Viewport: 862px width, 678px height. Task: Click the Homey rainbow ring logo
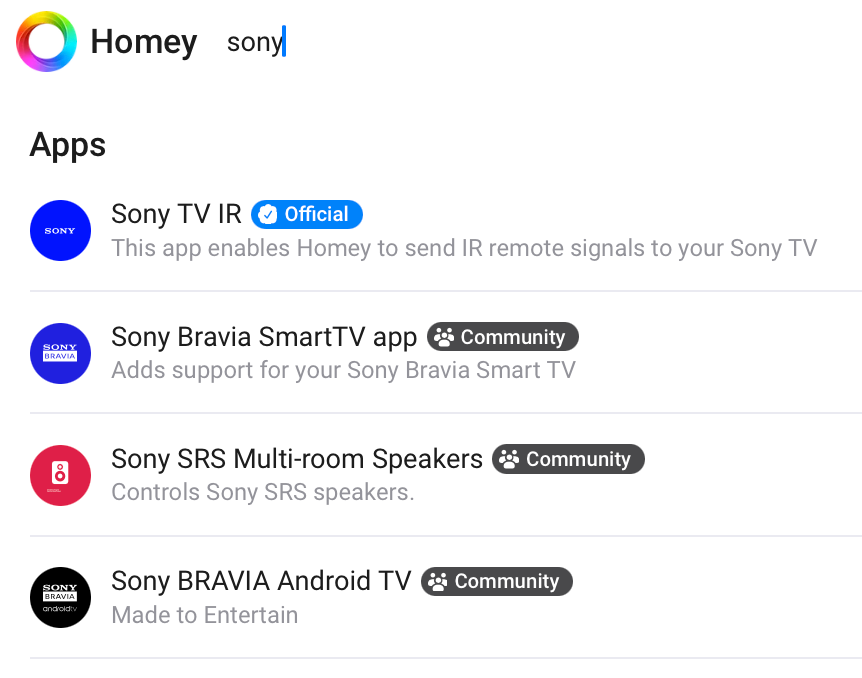pyautogui.click(x=47, y=42)
